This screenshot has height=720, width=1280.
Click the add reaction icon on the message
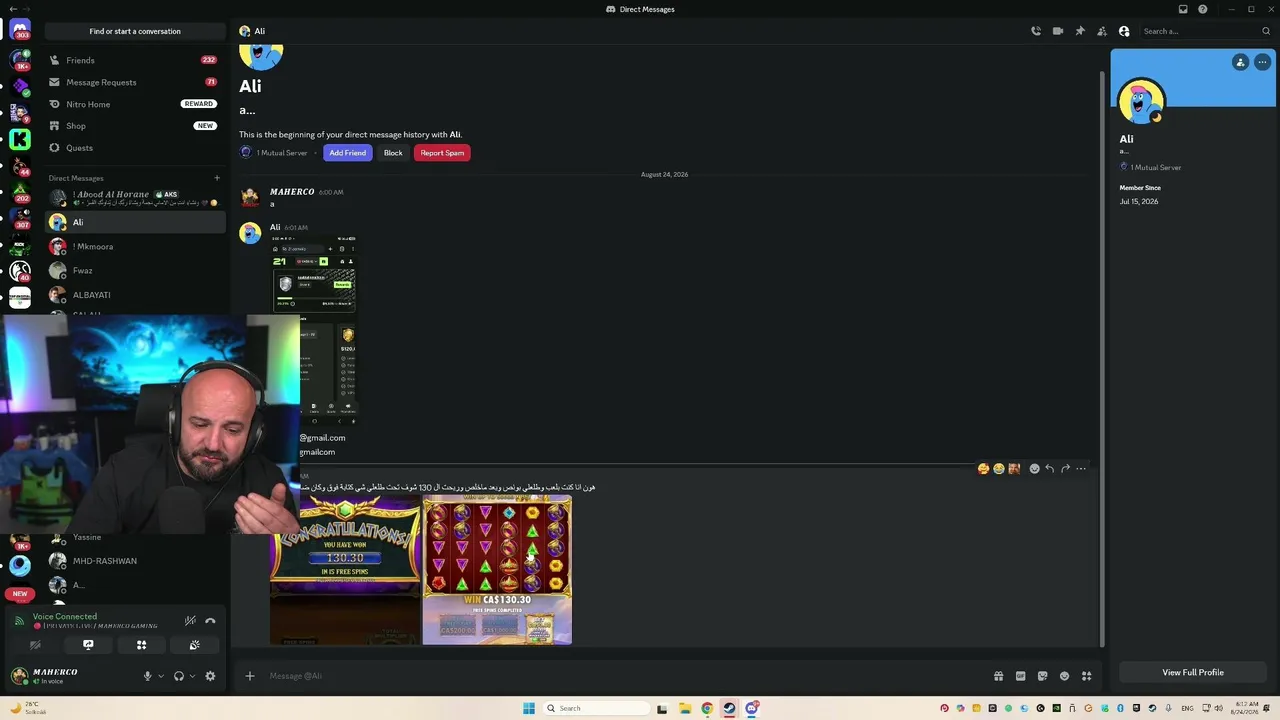tap(1034, 468)
